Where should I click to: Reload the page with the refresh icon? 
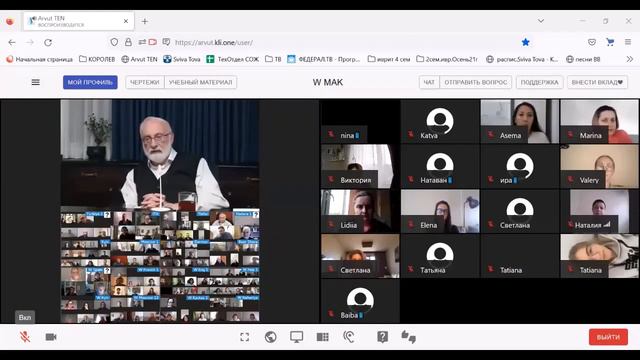(x=48, y=42)
